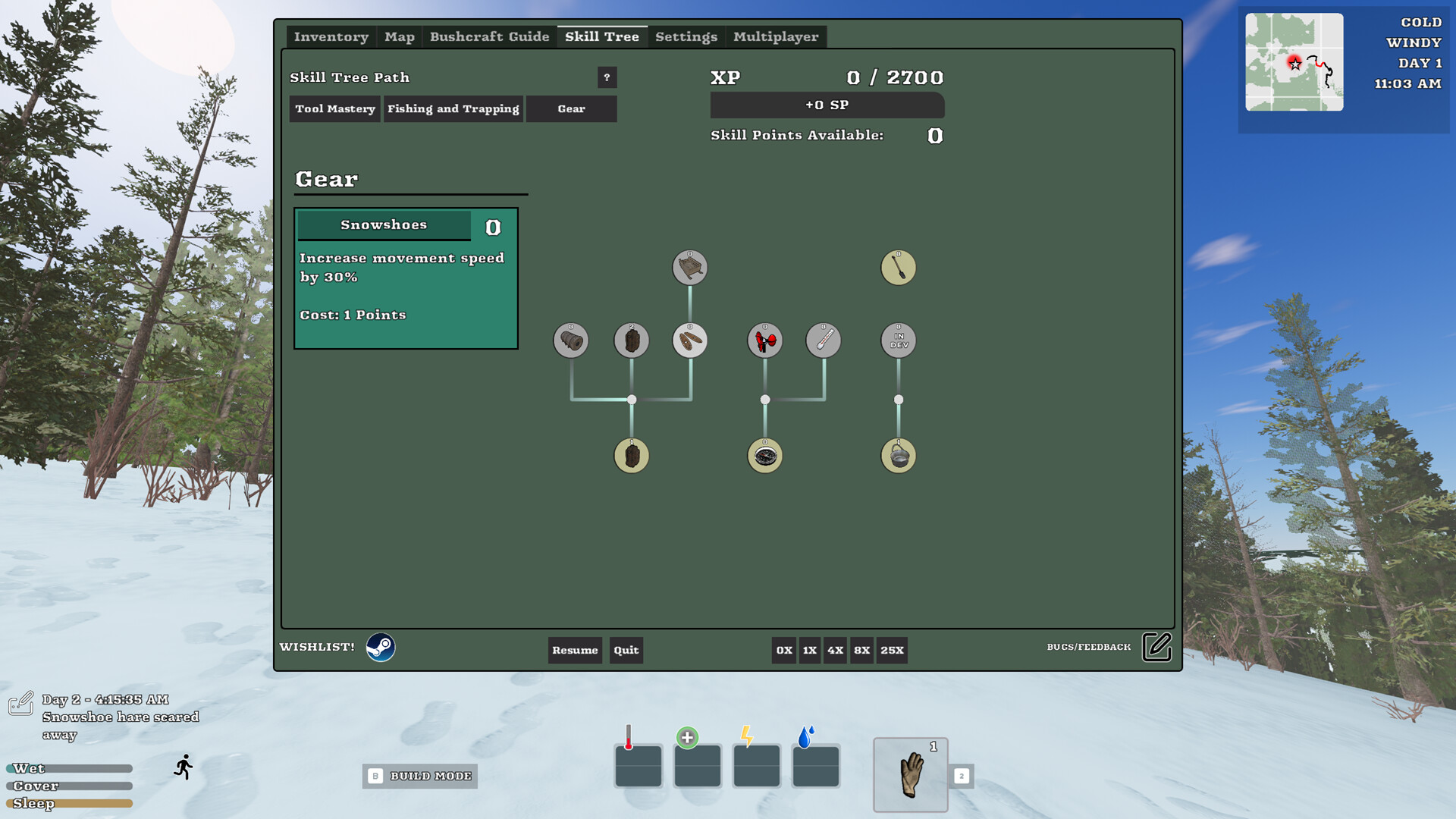Select the IN DEV skill node

tap(898, 340)
